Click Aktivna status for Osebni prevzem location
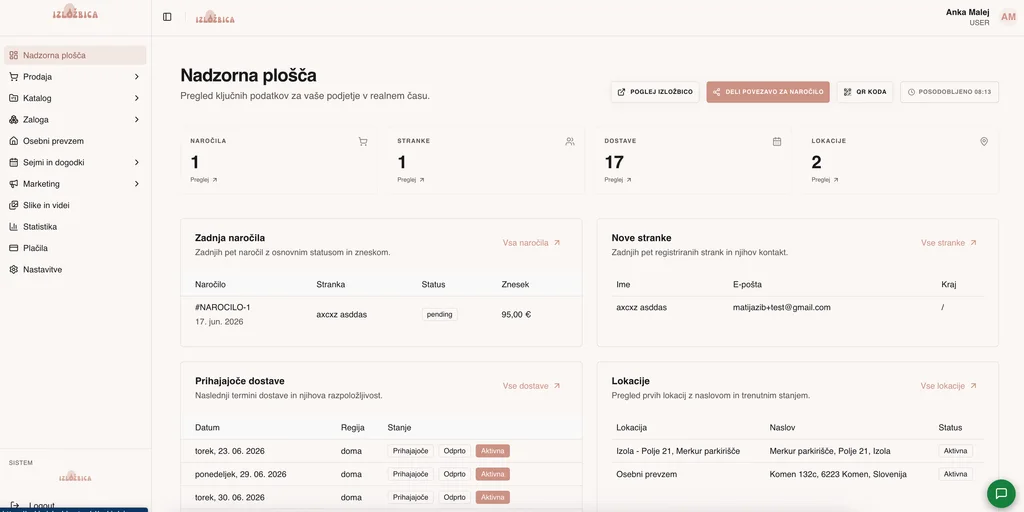1024x512 pixels. 955,474
